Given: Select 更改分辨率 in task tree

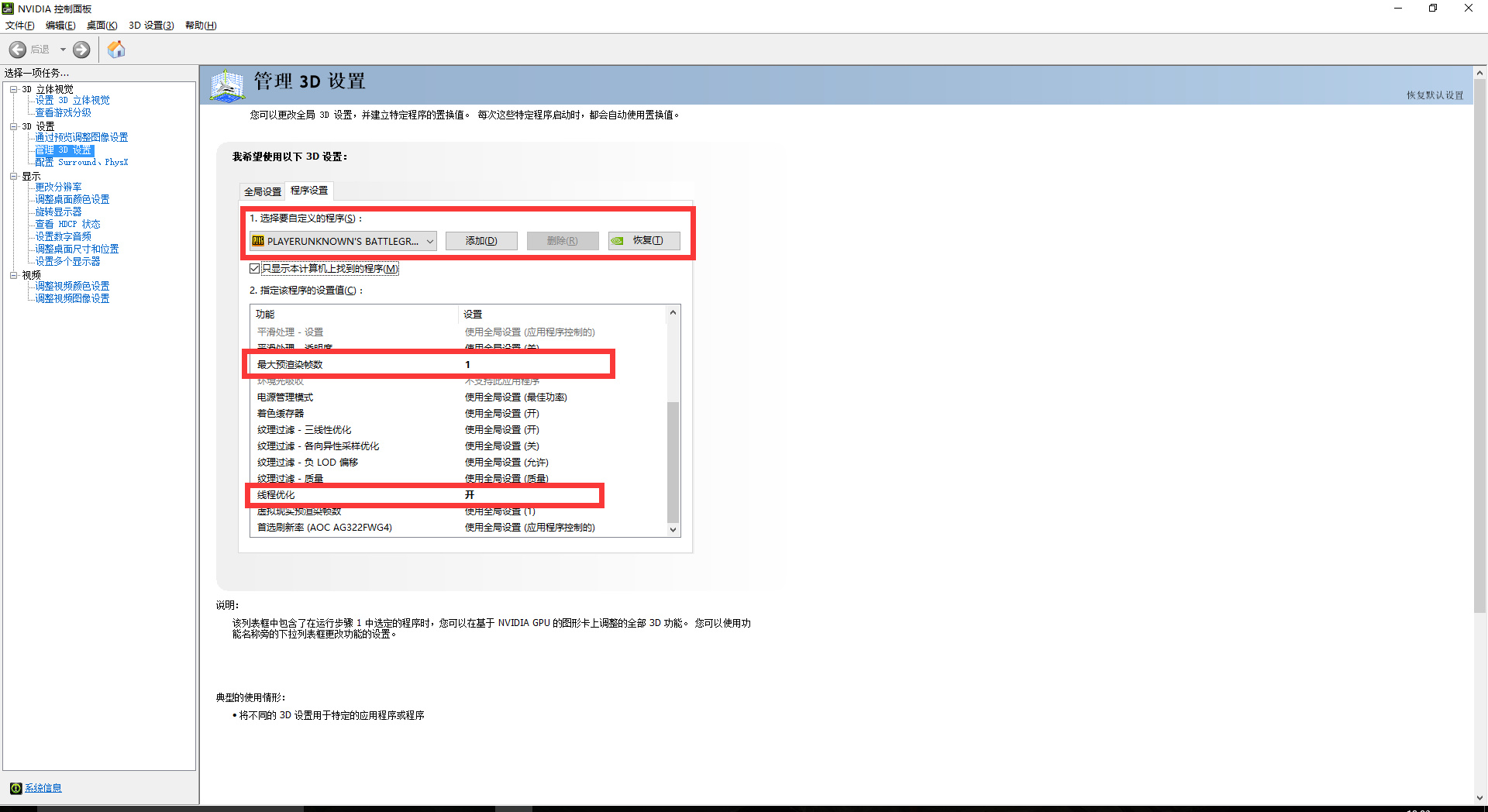Looking at the screenshot, I should (59, 188).
